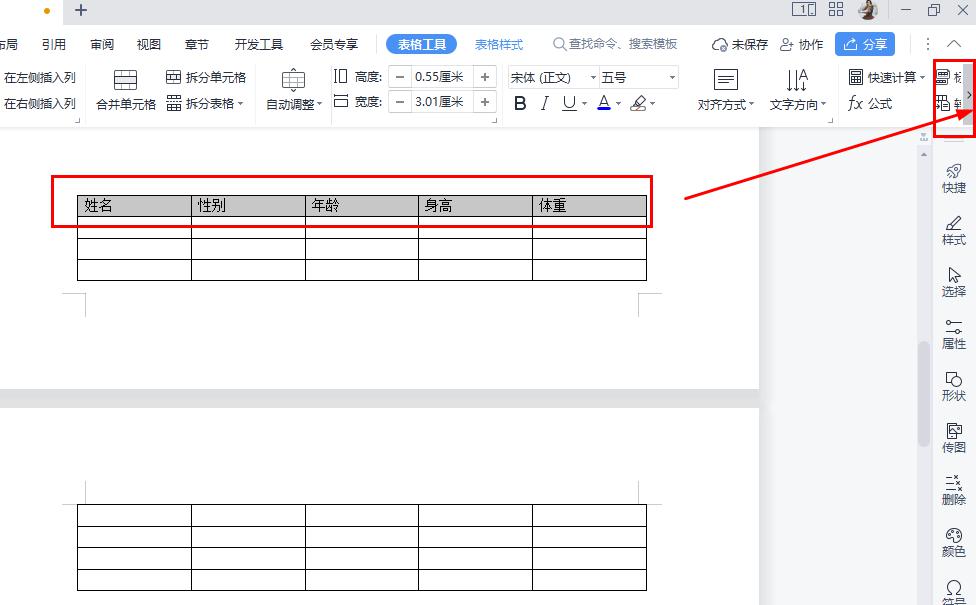This screenshot has width=976, height=605.
Task: Open the more options three-dot menu
Action: (927, 44)
